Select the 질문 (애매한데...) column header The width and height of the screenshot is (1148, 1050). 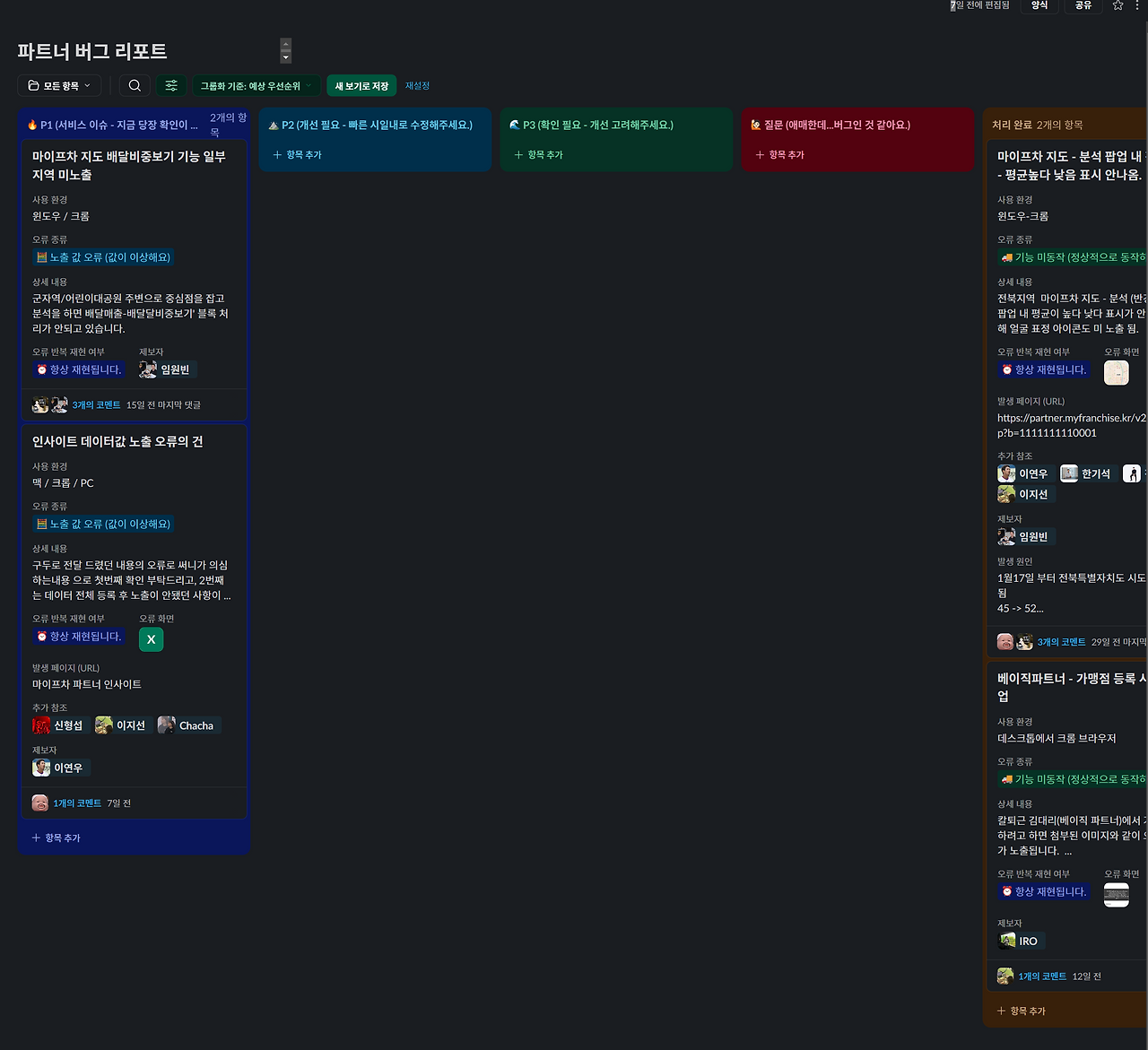tap(831, 125)
